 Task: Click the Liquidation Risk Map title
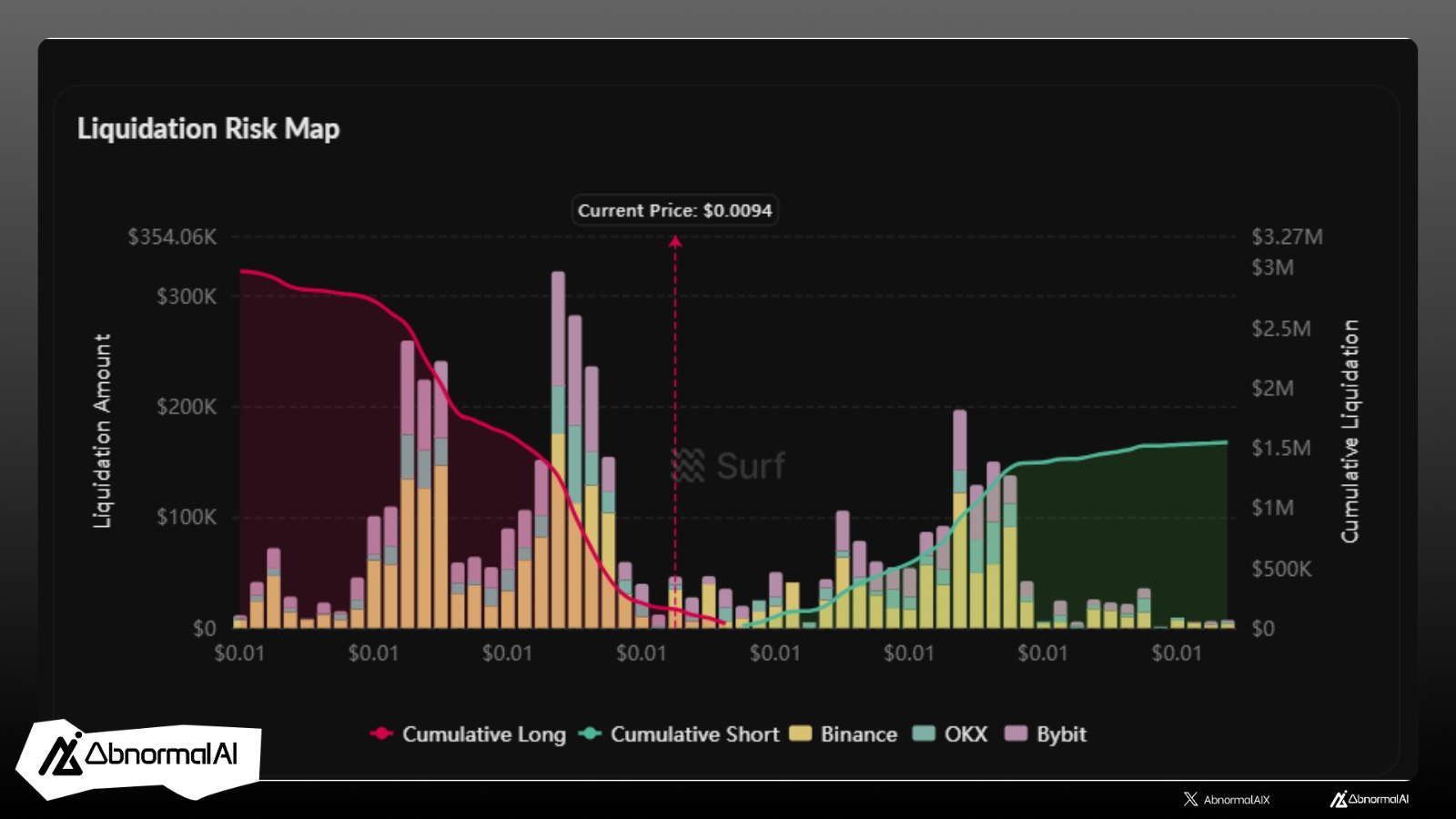(x=208, y=128)
